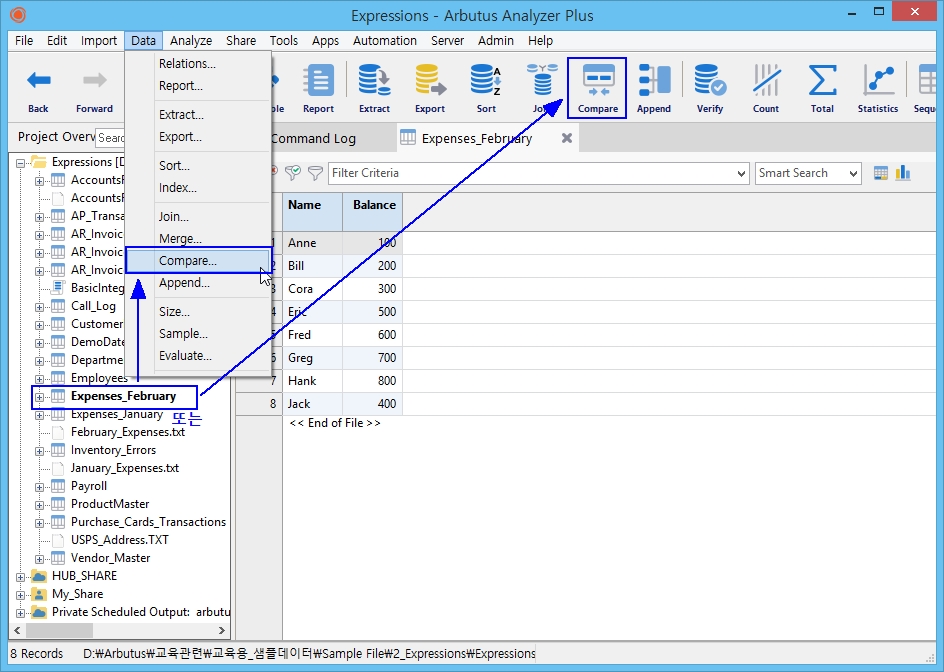Open the Report toolbar icon

318,81
